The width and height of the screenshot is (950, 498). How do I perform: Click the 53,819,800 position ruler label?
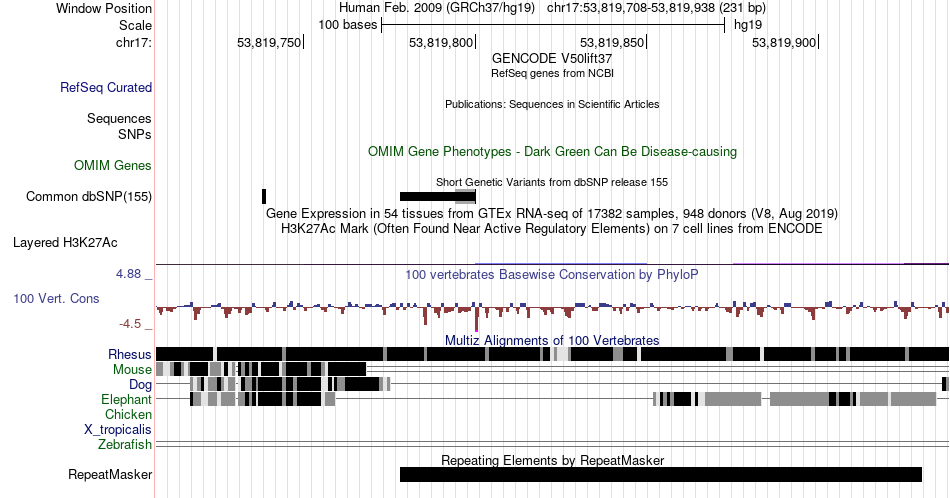tap(440, 43)
